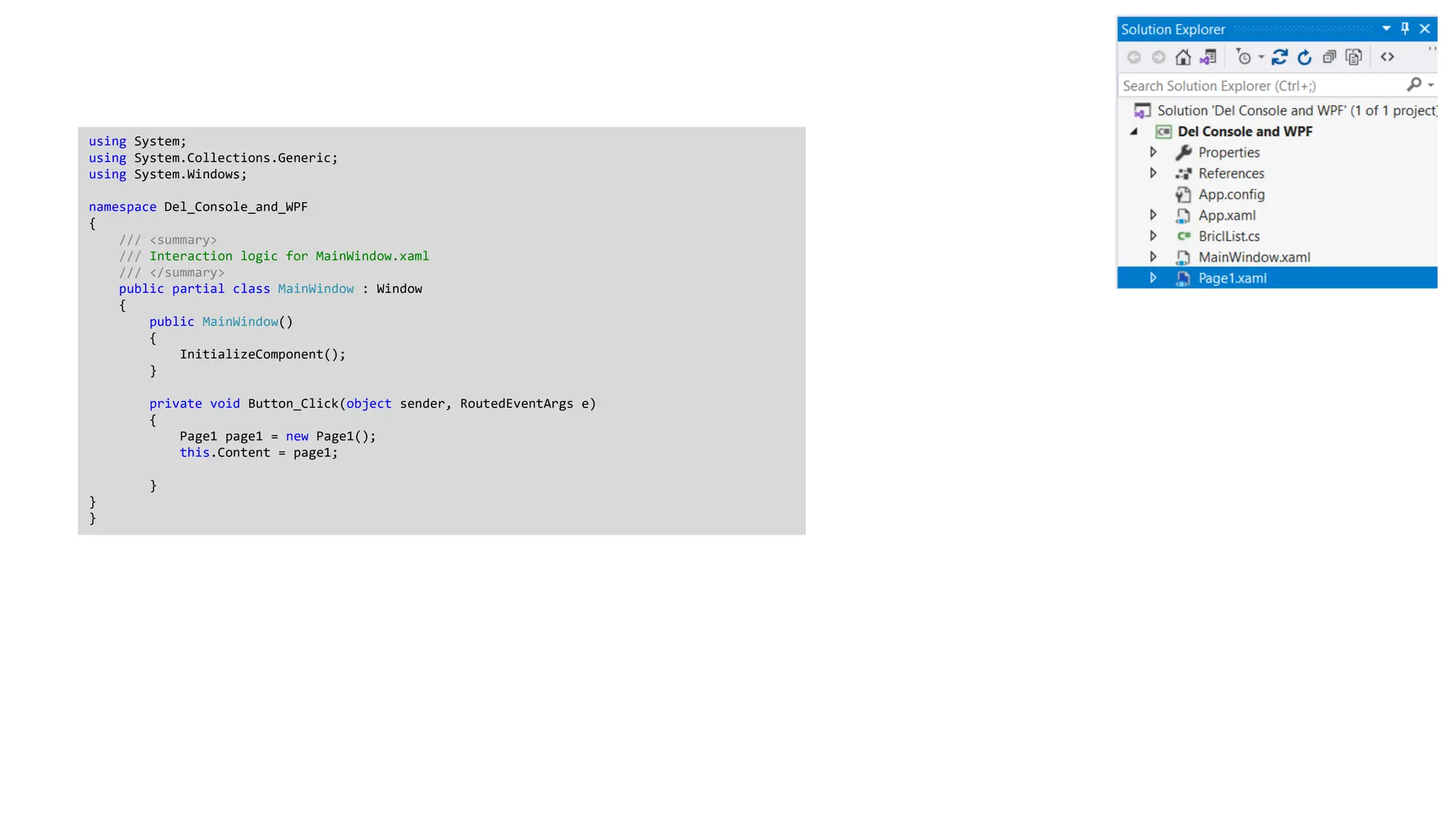Select the MainWindow.xaml file
Screen dimensions: 1456x819
(x=1253, y=257)
